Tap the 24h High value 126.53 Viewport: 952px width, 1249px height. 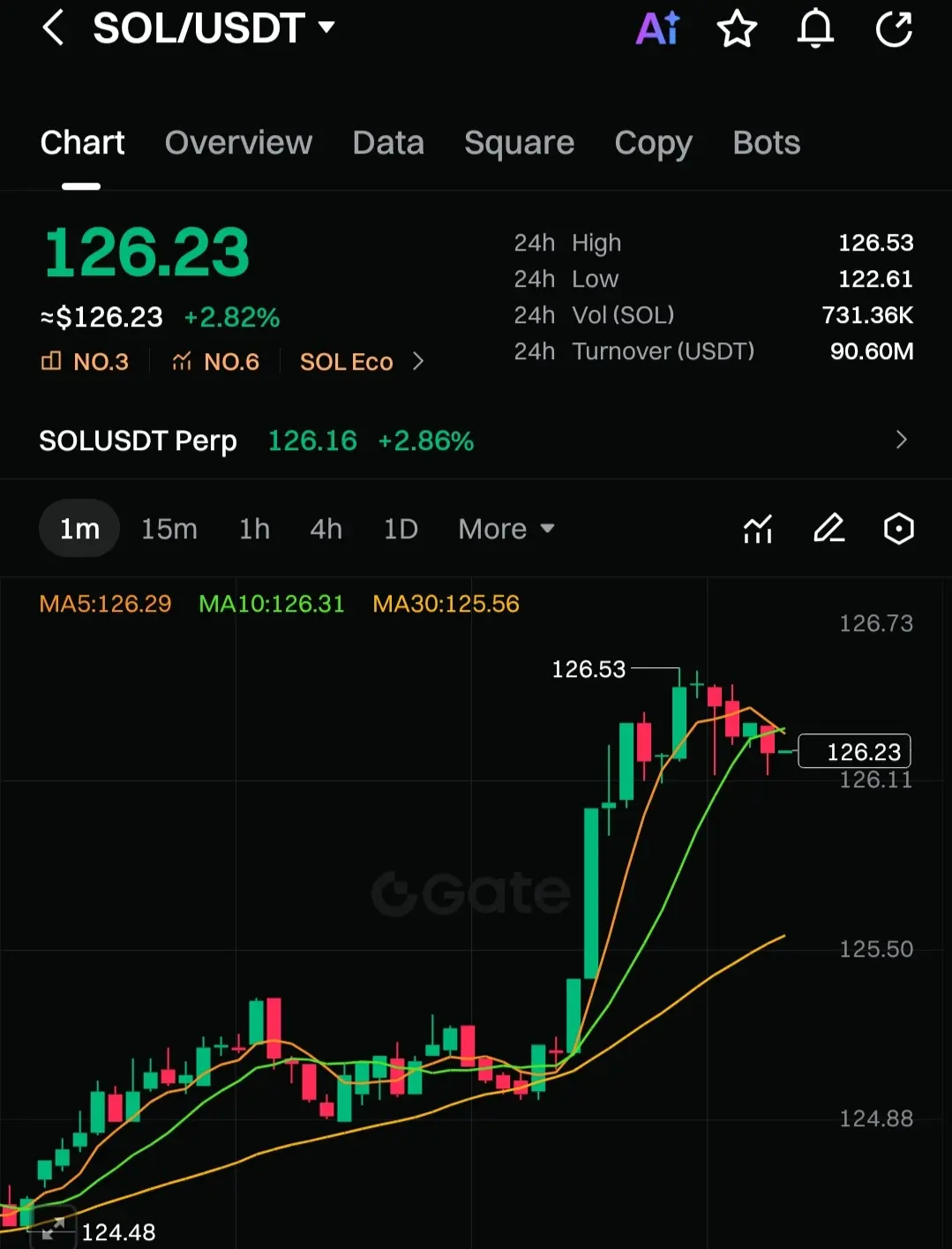click(x=875, y=243)
